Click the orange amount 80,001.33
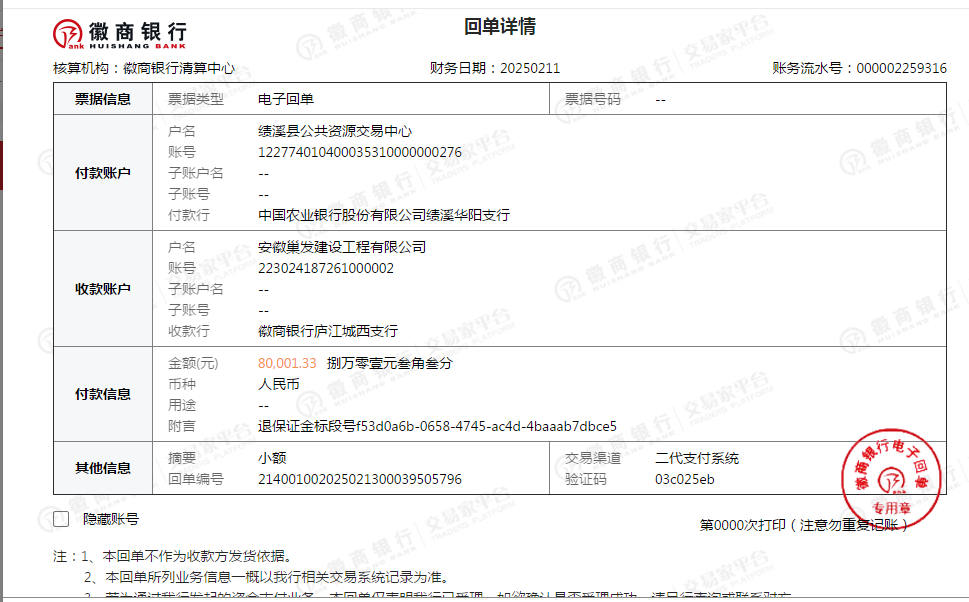 coord(287,363)
